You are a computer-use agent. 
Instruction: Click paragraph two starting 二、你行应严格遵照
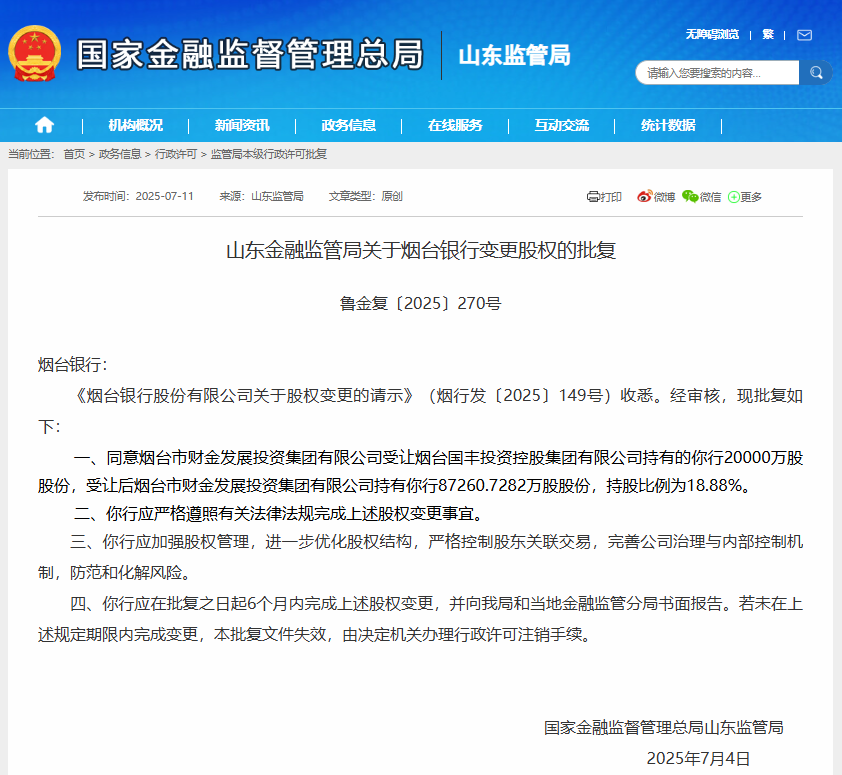tap(279, 514)
